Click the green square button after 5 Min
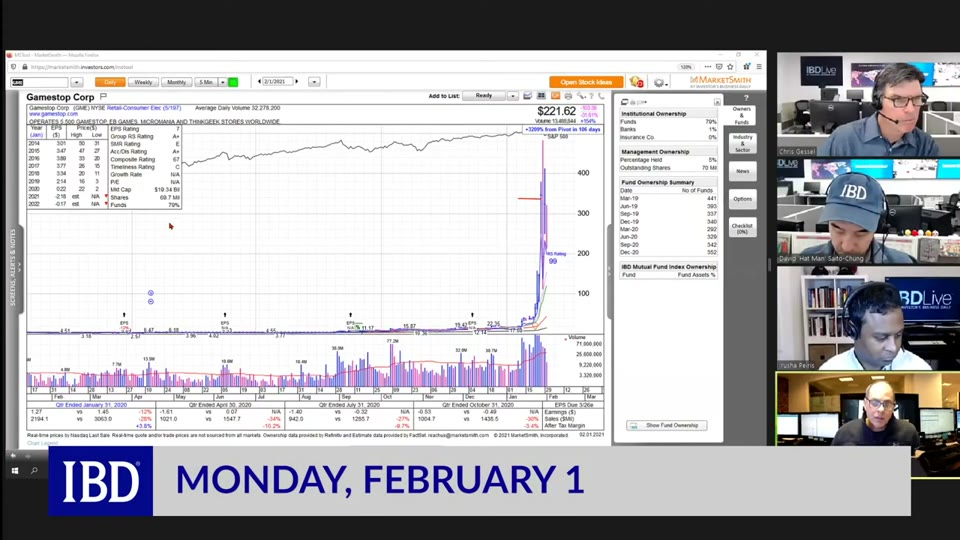The width and height of the screenshot is (960, 540). pos(233,82)
